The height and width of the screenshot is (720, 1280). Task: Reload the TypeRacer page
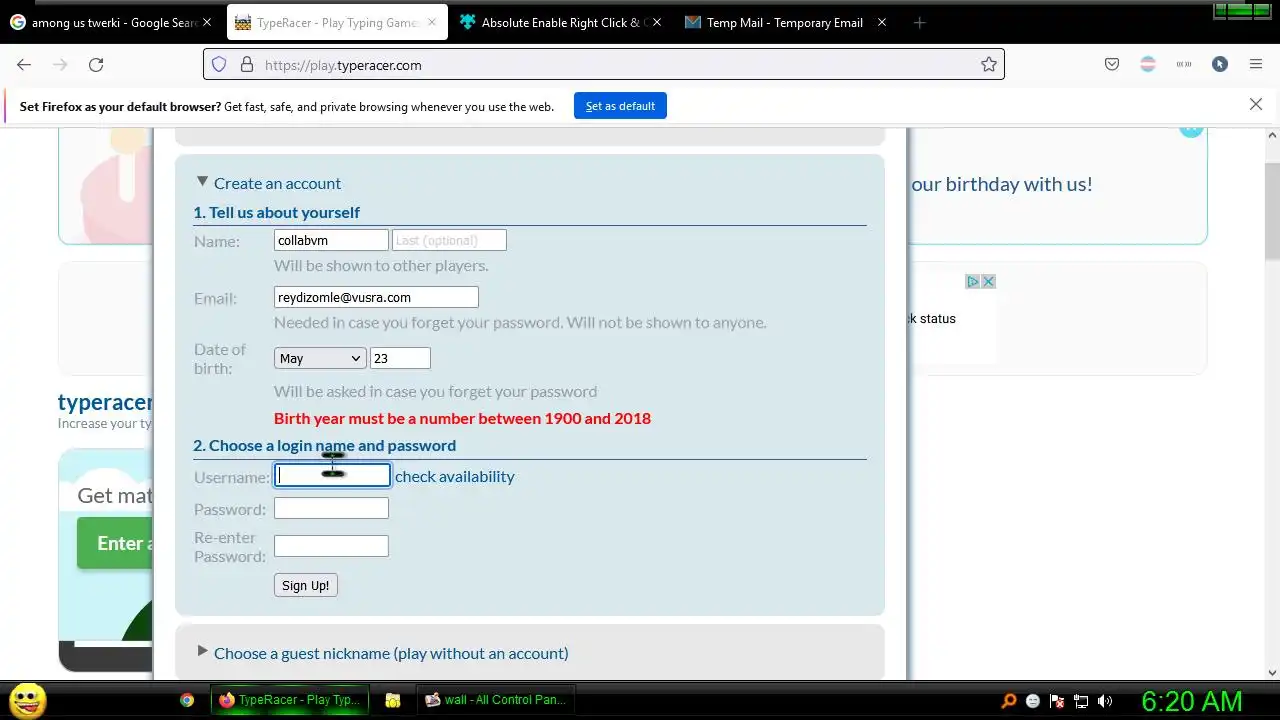(x=96, y=64)
